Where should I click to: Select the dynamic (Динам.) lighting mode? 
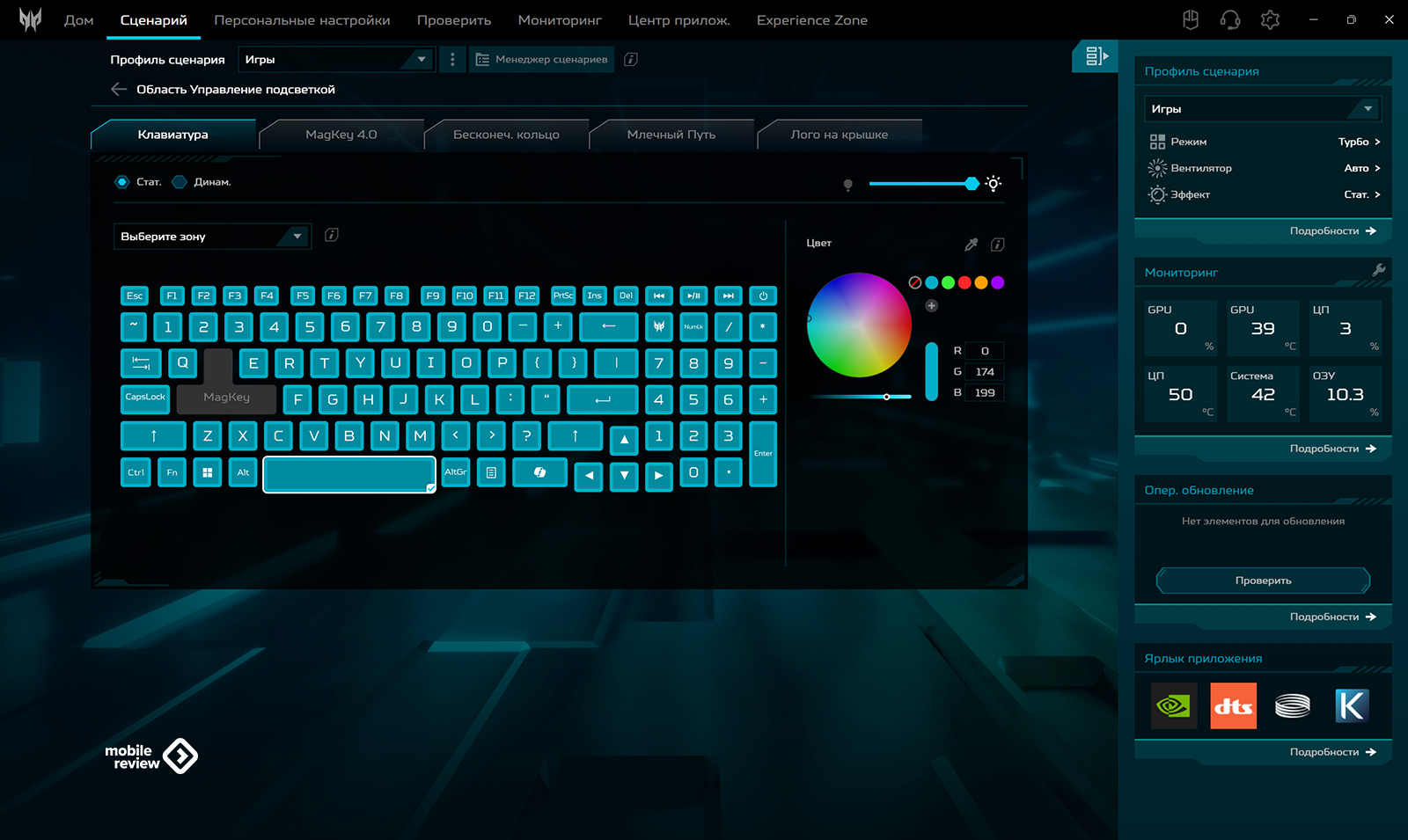pos(180,182)
